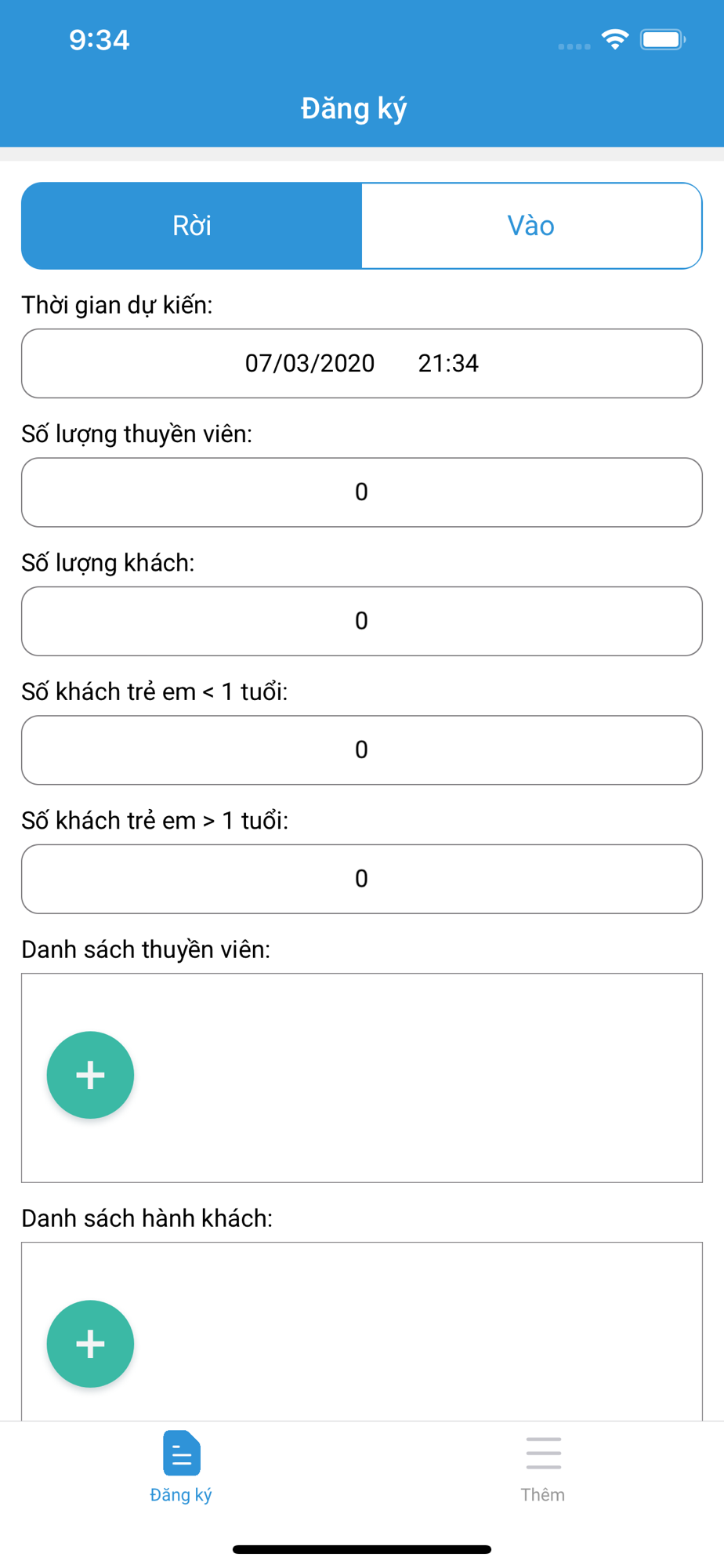Edit Số khách trẻ em > 1 tuổi field
Image resolution: width=724 pixels, height=1568 pixels.
(x=362, y=879)
